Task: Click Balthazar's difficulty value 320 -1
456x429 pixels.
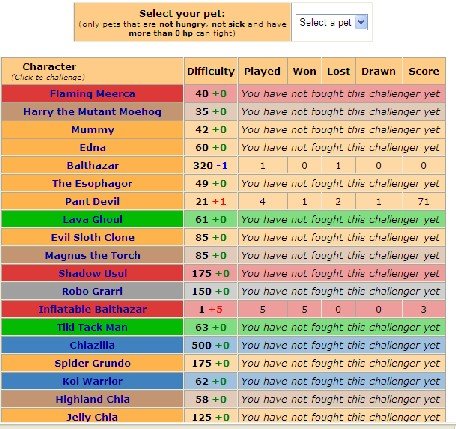Action: [211, 166]
